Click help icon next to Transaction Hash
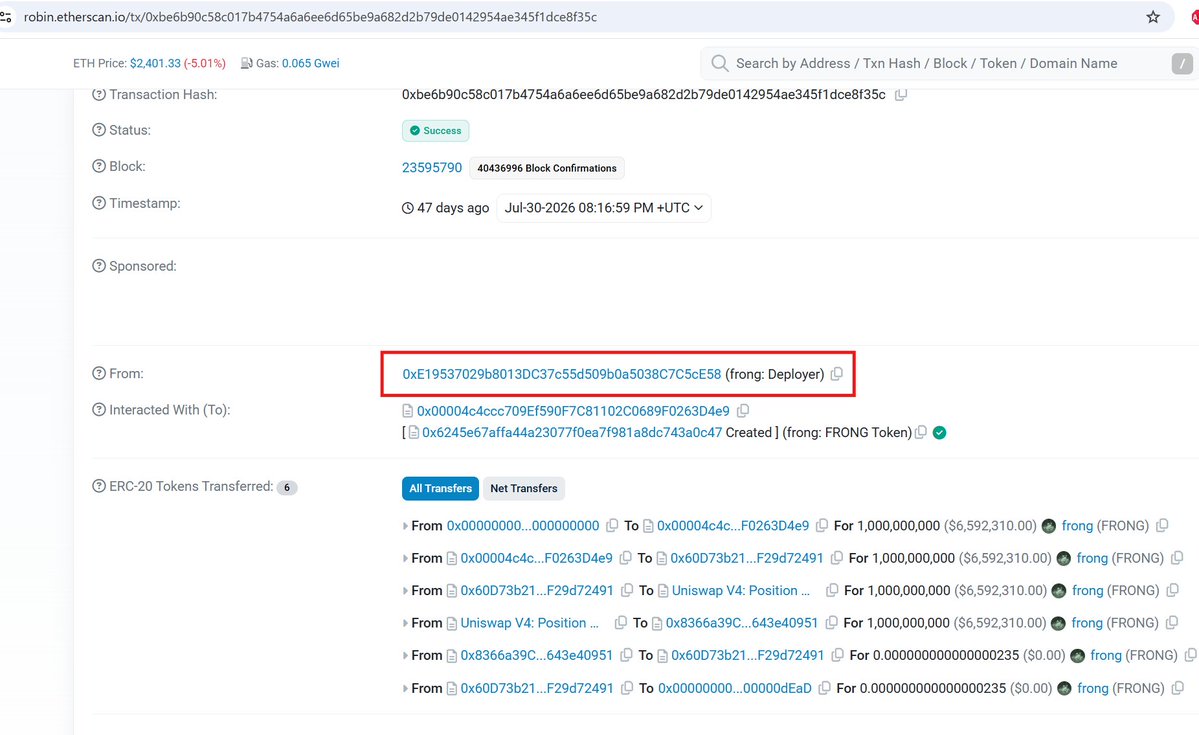1199x735 pixels. (x=99, y=94)
